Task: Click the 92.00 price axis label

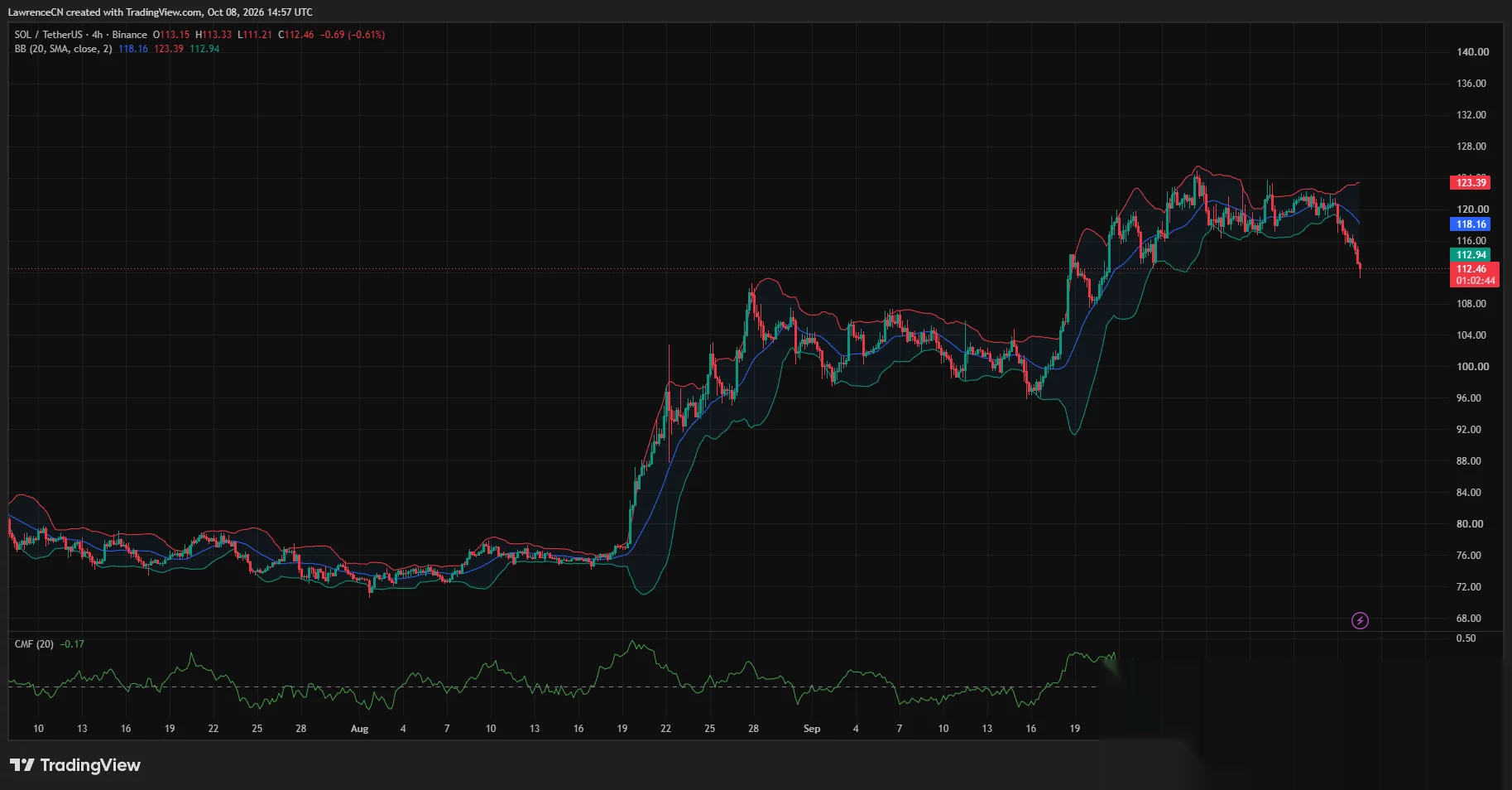Action: point(1469,430)
